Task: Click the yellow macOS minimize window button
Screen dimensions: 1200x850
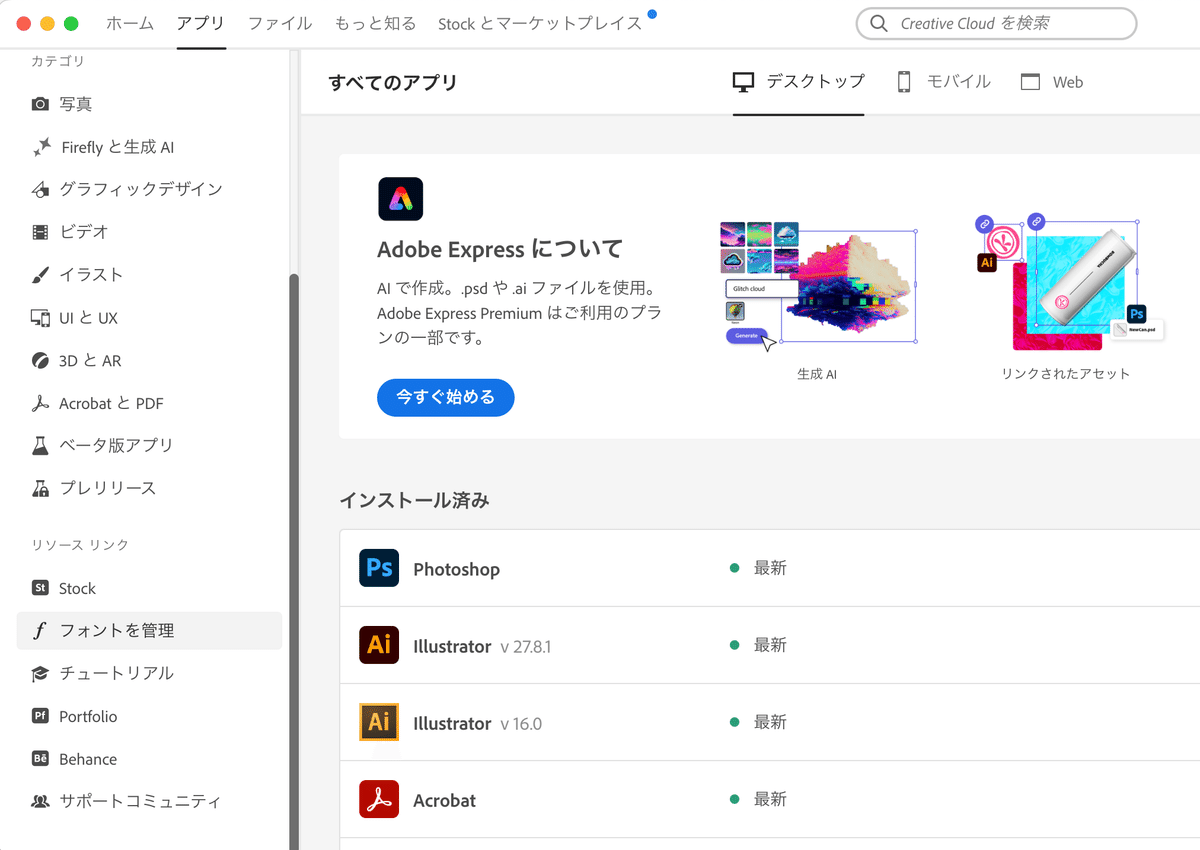Action: click(x=47, y=24)
